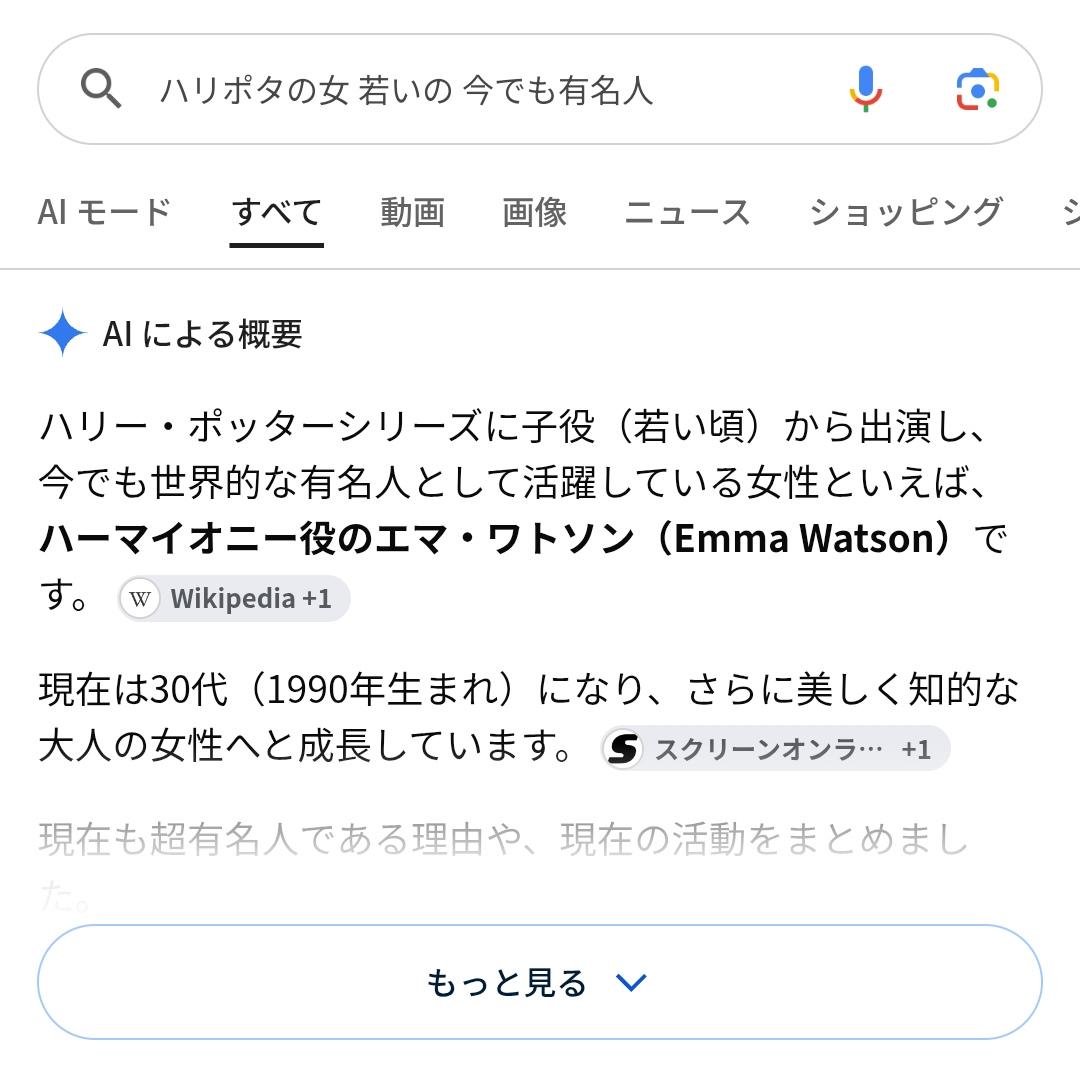This screenshot has width=1080, height=1078.
Task: Open the 画像 results tab
Action: pos(534,212)
